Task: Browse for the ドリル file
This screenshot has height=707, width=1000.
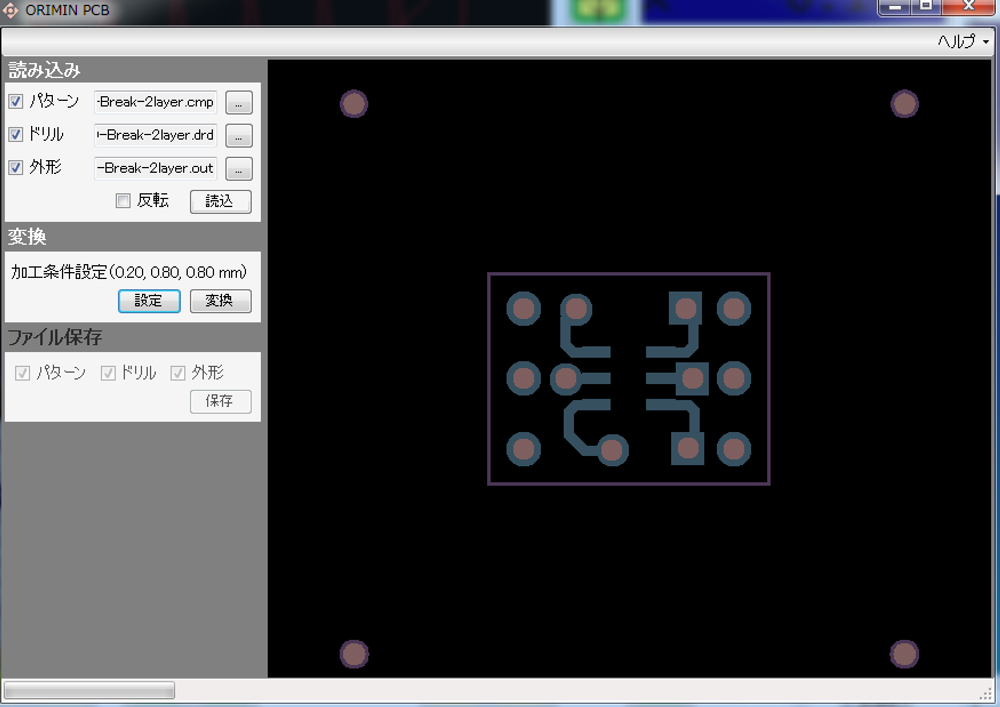Action: coord(238,135)
